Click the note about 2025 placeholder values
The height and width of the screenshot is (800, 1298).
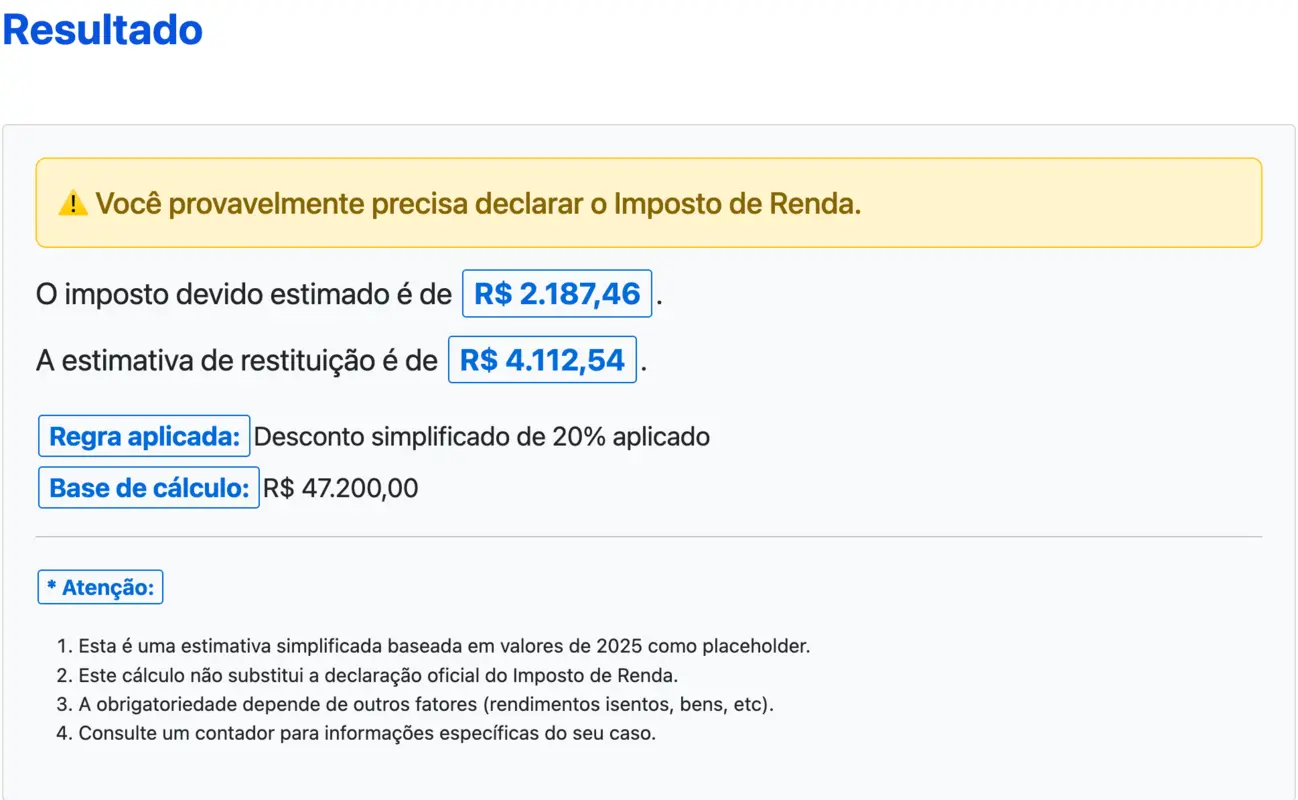tap(444, 646)
